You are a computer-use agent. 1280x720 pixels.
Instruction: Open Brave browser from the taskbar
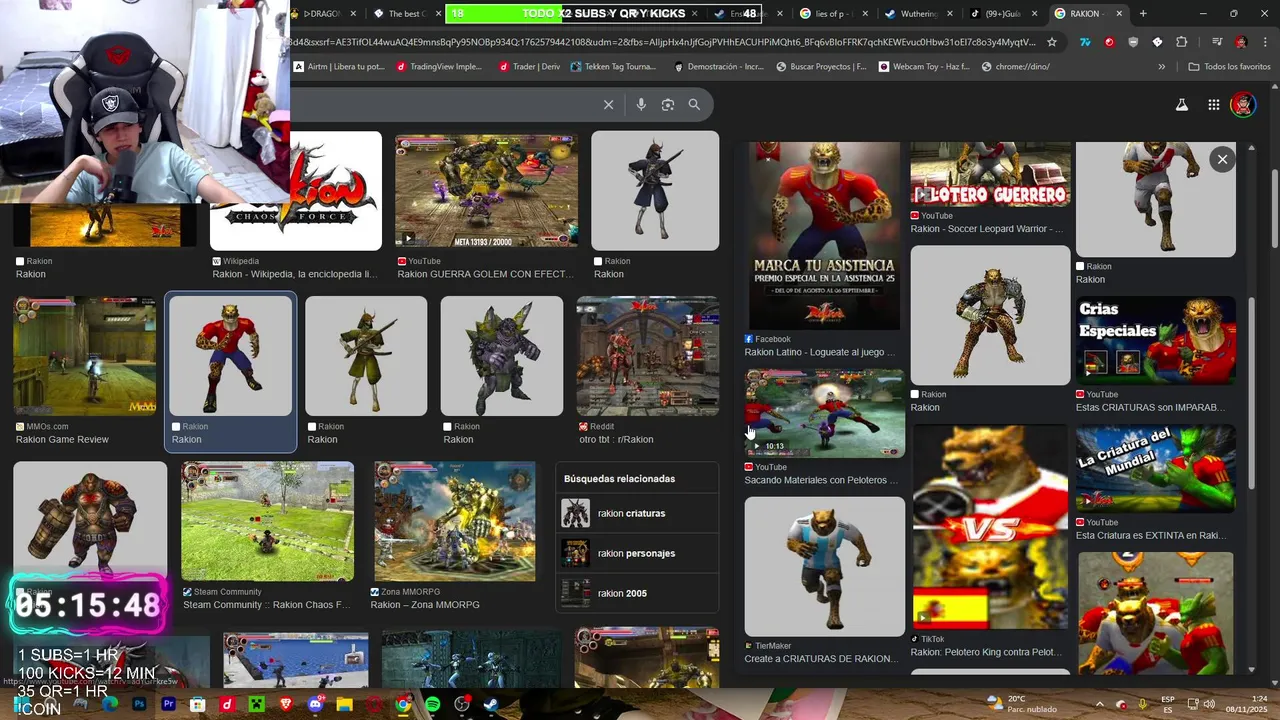287,705
